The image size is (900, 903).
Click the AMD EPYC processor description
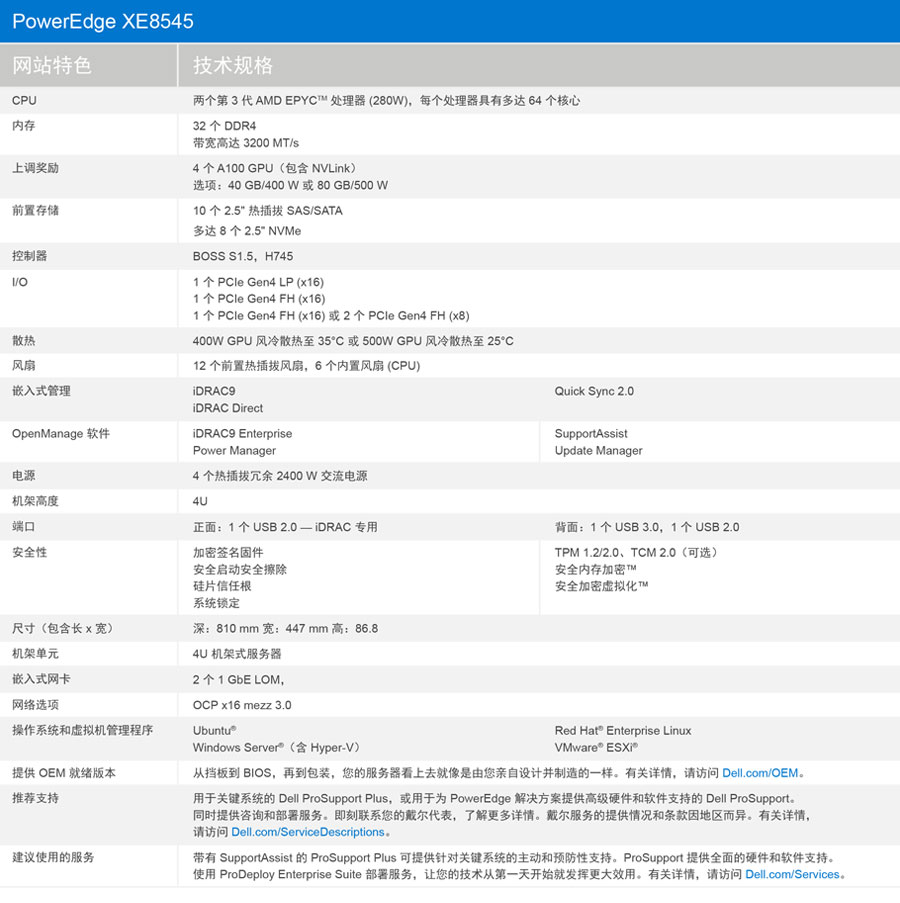pos(386,100)
